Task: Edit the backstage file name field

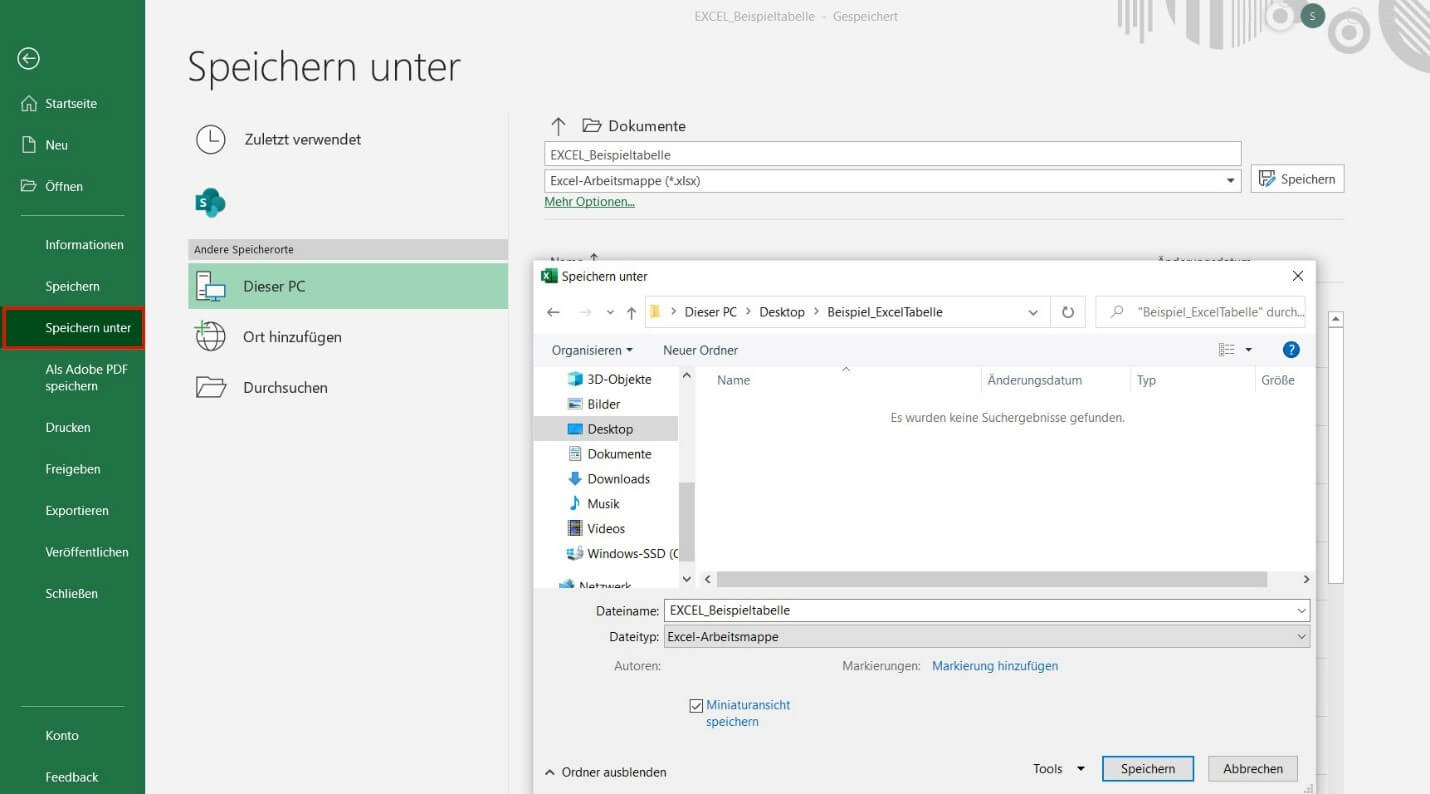Action: click(x=892, y=154)
